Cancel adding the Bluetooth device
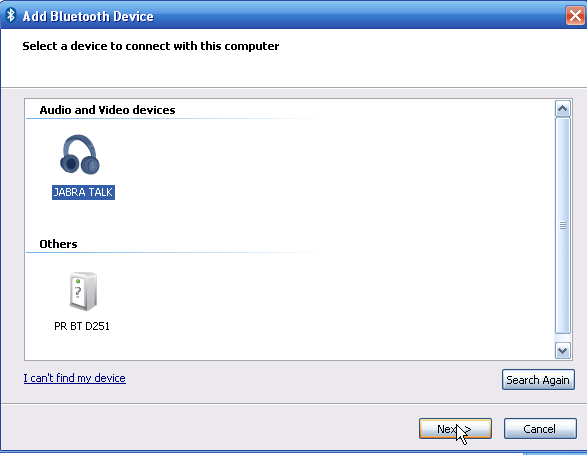Viewport: 587px width, 455px height. (x=540, y=428)
